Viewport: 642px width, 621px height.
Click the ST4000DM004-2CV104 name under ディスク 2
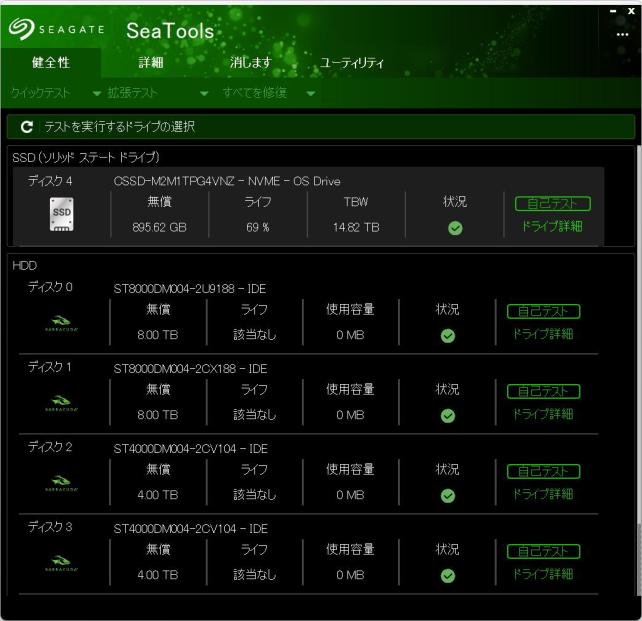click(190, 449)
